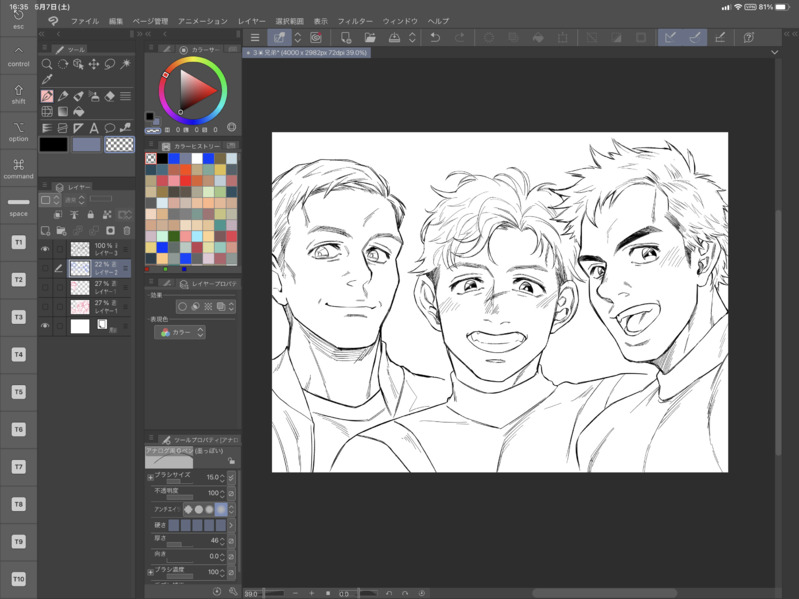Expand the ブラシサイズ plus expander
799x599 pixels.
pyautogui.click(x=150, y=476)
